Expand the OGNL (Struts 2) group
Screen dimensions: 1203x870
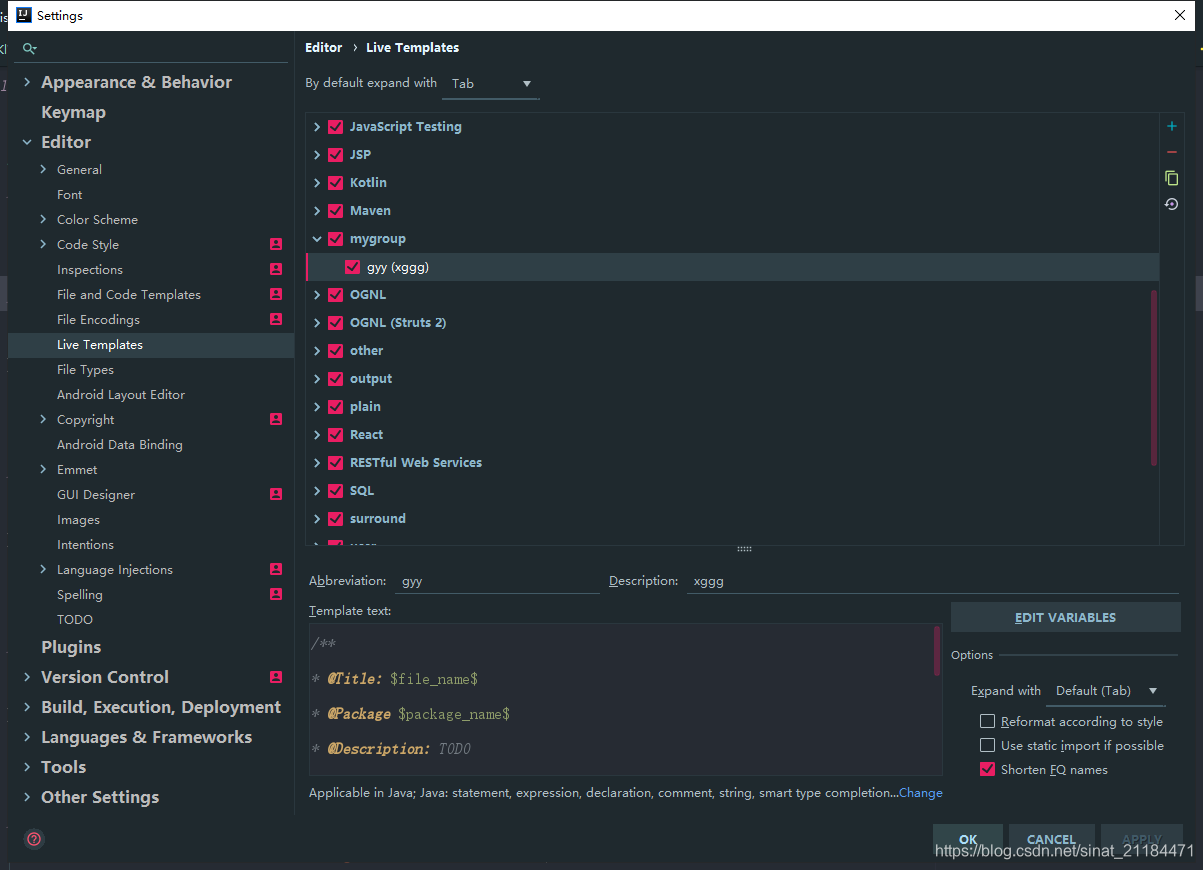(317, 323)
